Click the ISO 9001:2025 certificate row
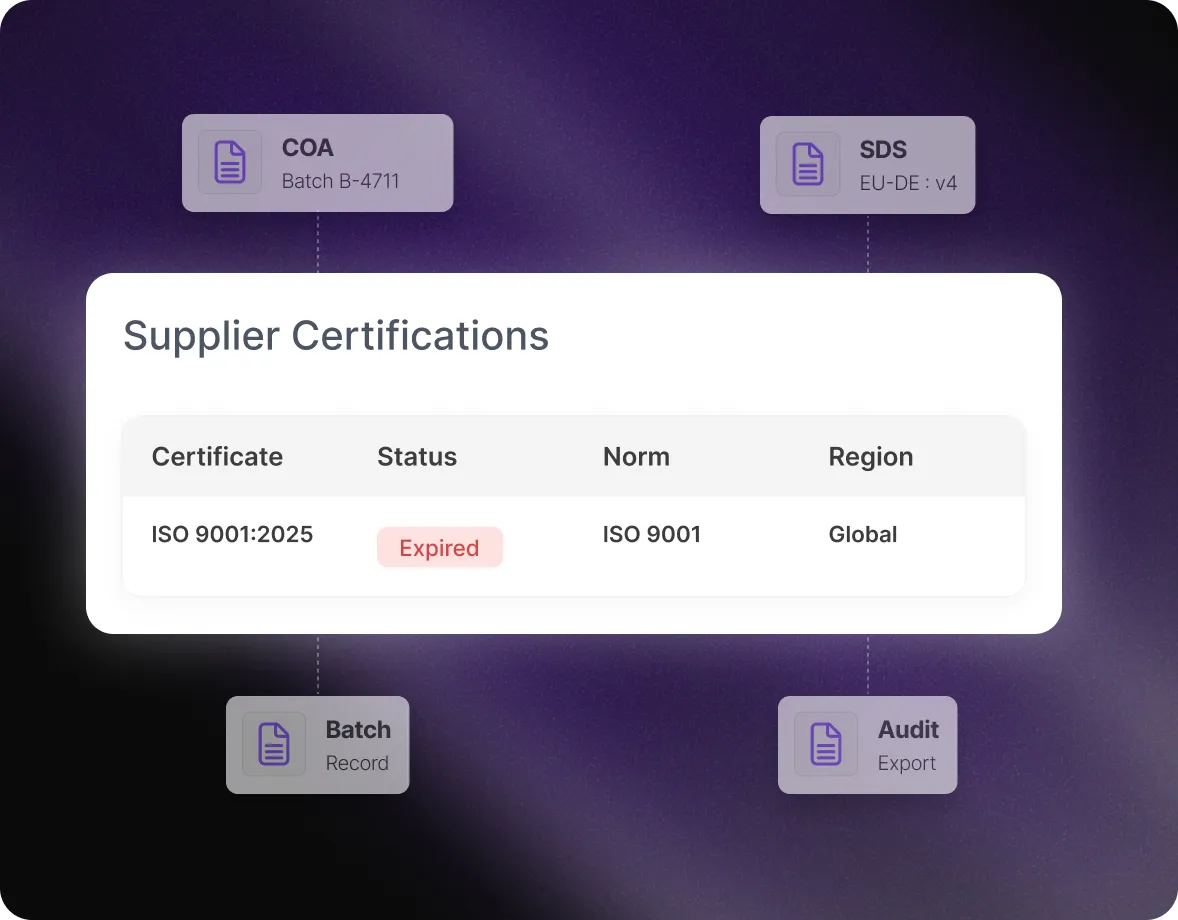Image resolution: width=1178 pixels, height=920 pixels. [x=232, y=534]
